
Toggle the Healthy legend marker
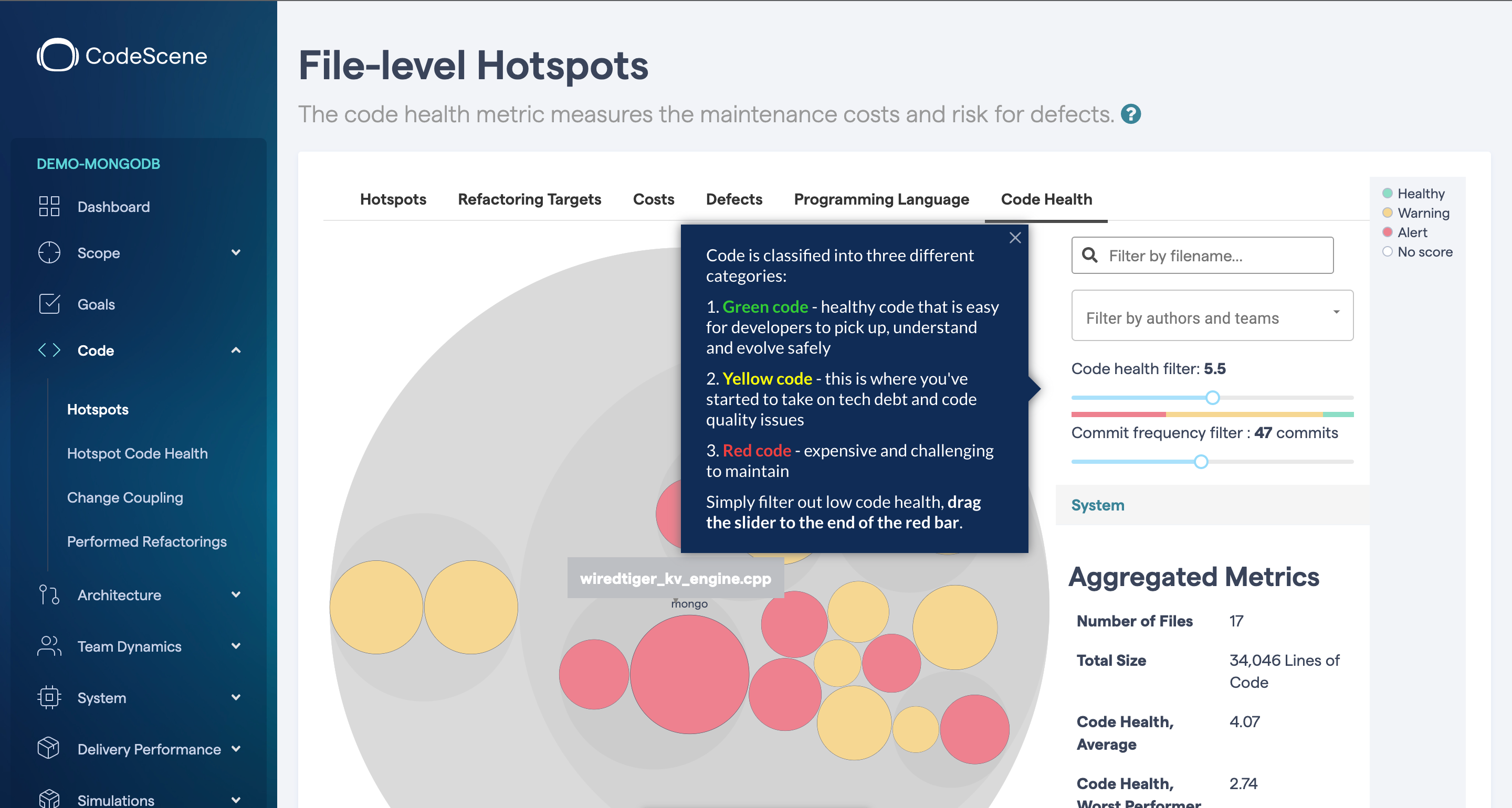pos(1387,194)
